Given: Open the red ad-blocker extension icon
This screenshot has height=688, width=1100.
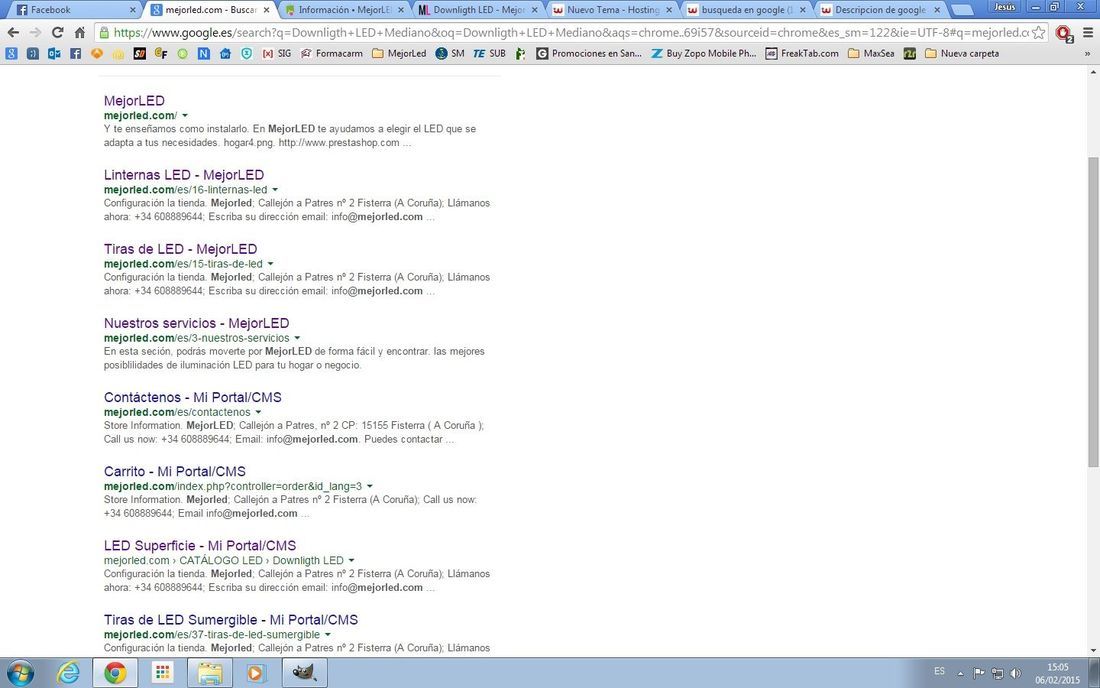Looking at the screenshot, I should [x=1064, y=34].
